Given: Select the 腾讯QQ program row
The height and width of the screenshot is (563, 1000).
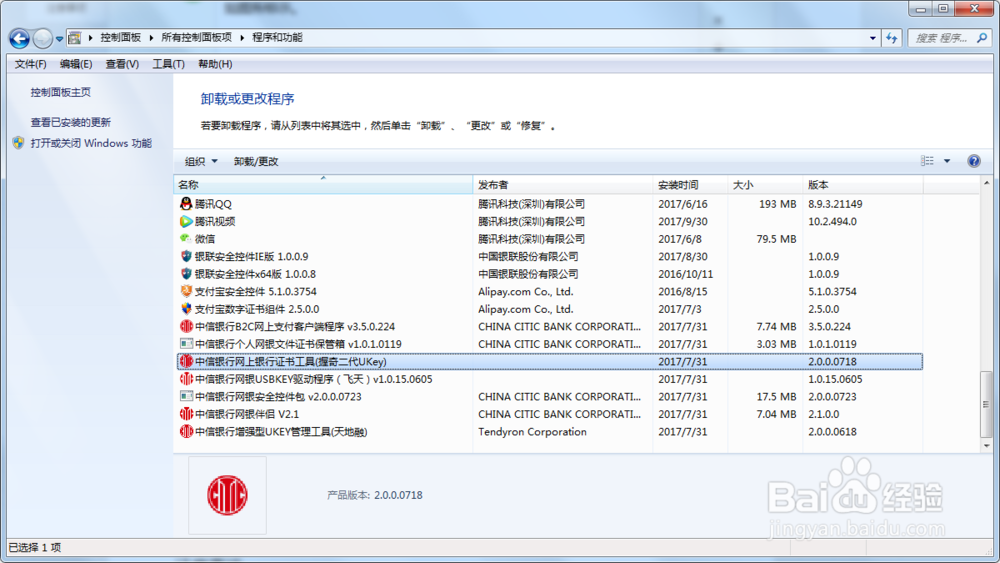Looking at the screenshot, I should click(550, 204).
